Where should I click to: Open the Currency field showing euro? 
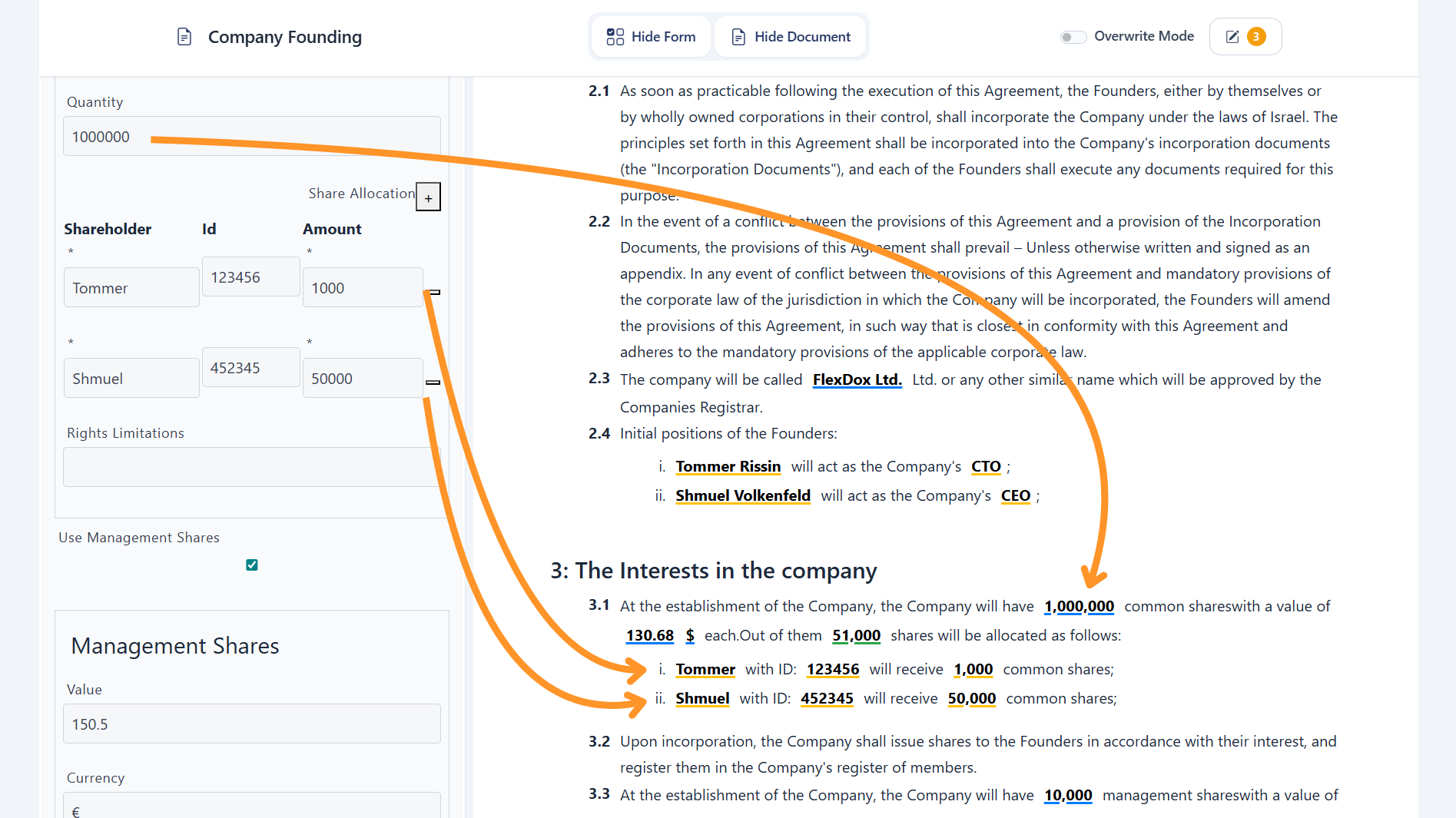point(251,806)
